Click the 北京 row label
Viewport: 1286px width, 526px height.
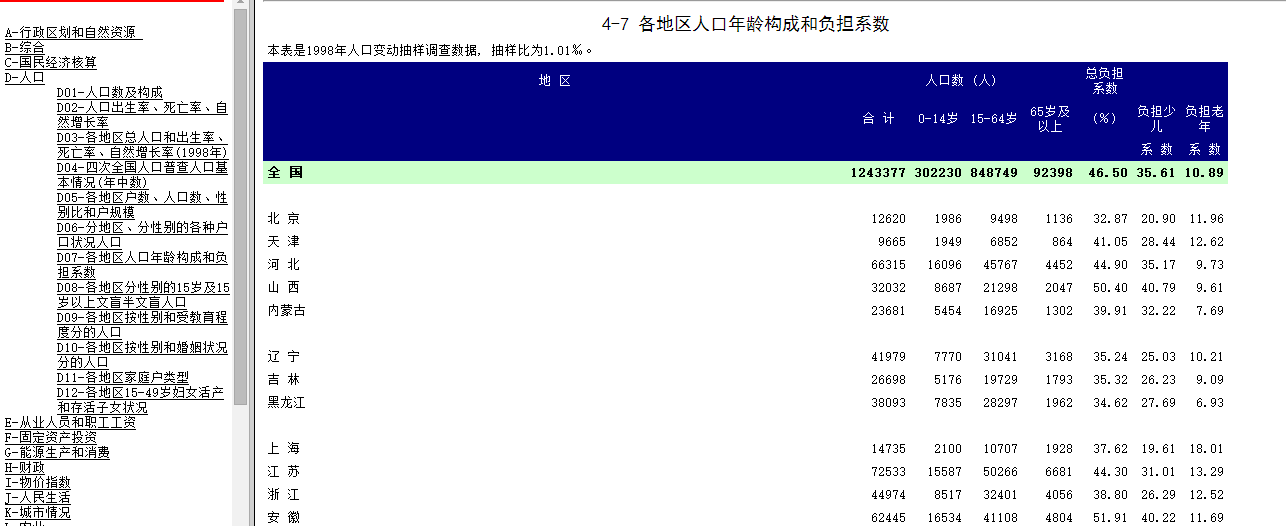click(x=283, y=218)
